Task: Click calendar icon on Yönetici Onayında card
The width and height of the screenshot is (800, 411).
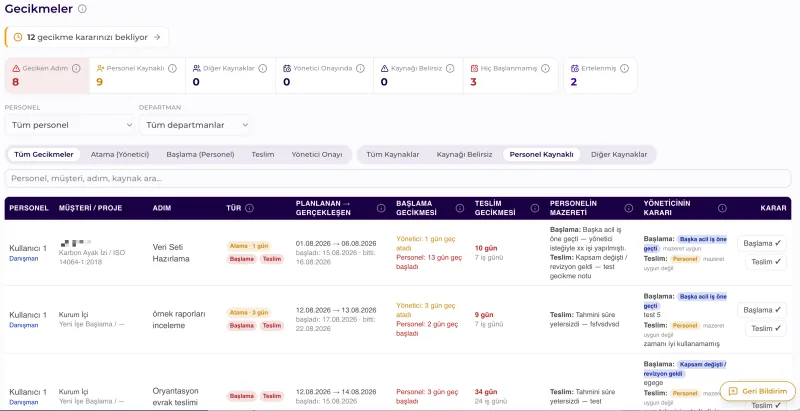Action: pos(287,68)
